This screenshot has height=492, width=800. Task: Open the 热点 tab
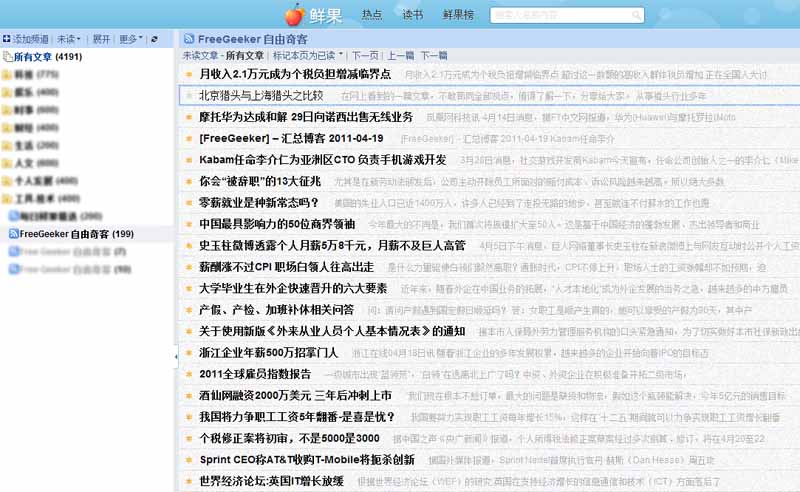(371, 15)
